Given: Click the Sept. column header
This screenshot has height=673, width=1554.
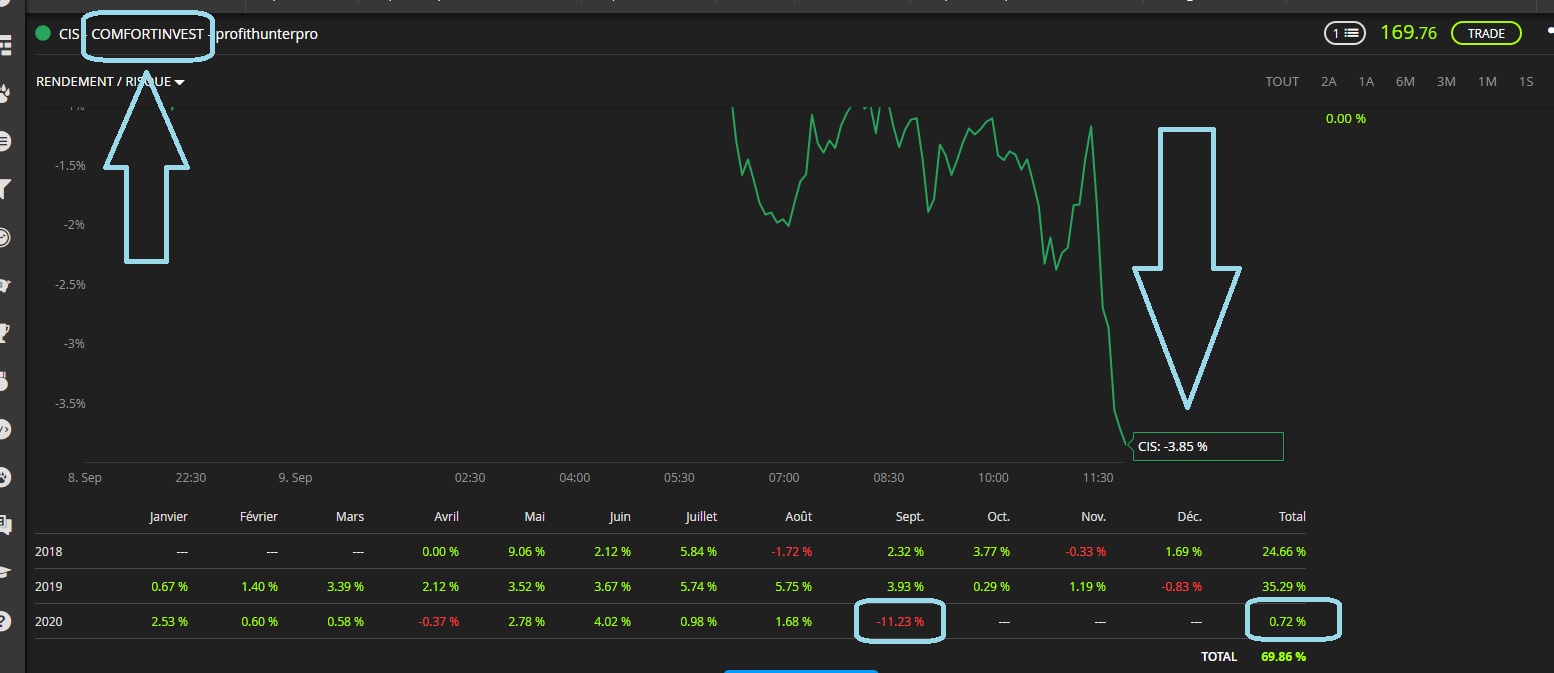Looking at the screenshot, I should [908, 517].
